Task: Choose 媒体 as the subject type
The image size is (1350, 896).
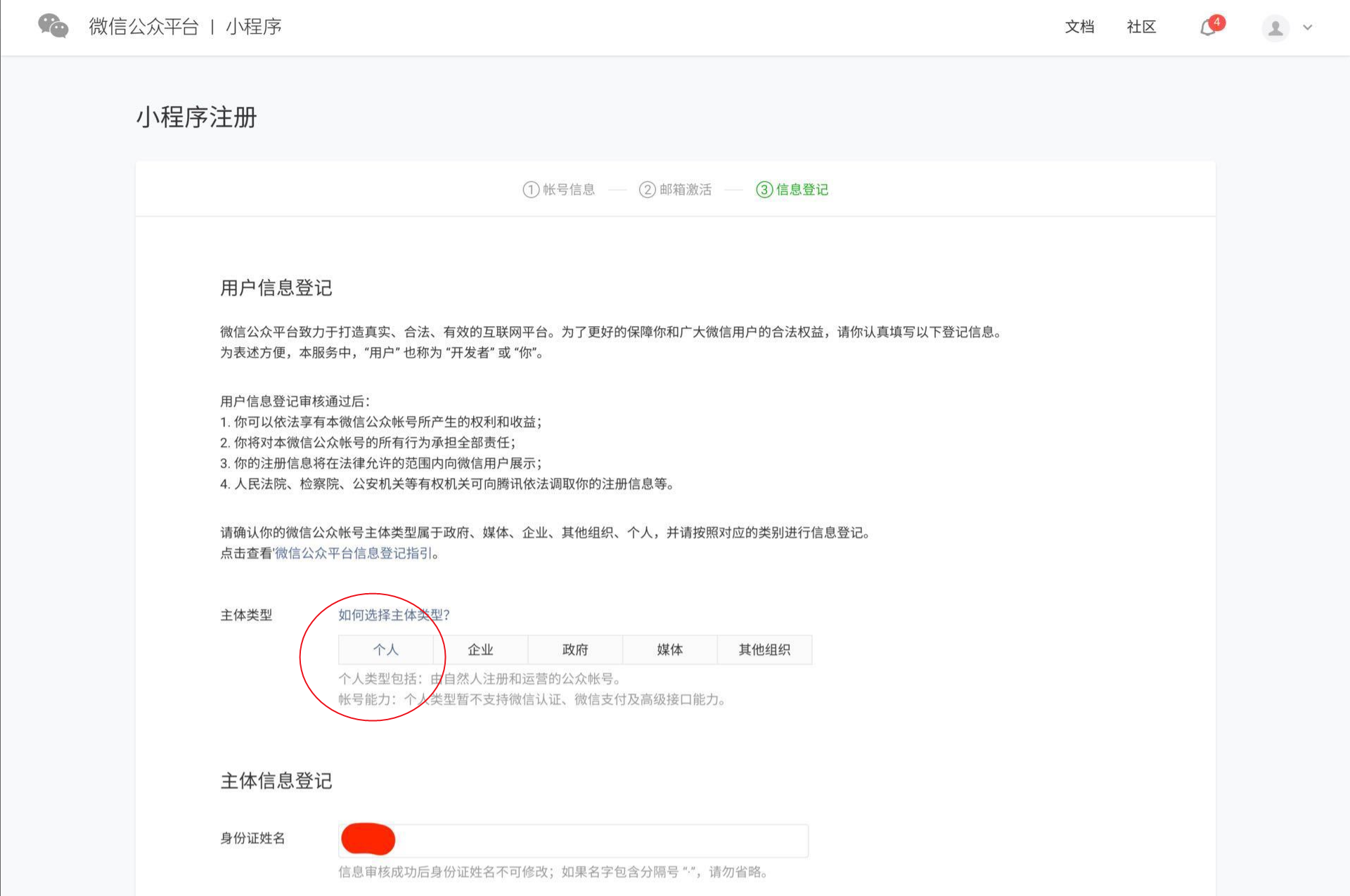Action: 670,649
